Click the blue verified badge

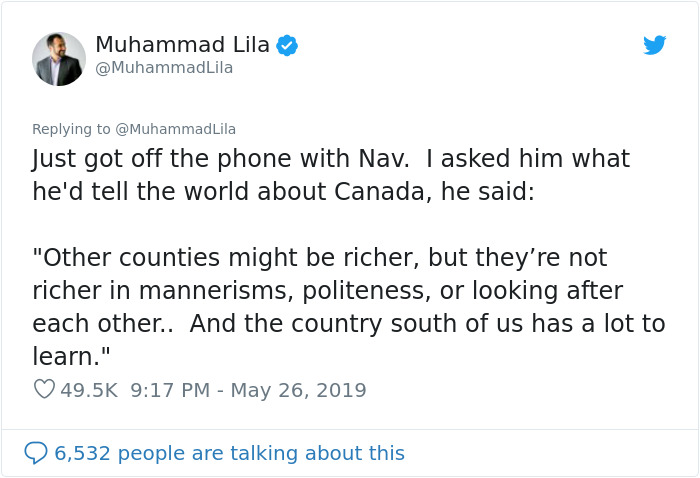(x=287, y=45)
